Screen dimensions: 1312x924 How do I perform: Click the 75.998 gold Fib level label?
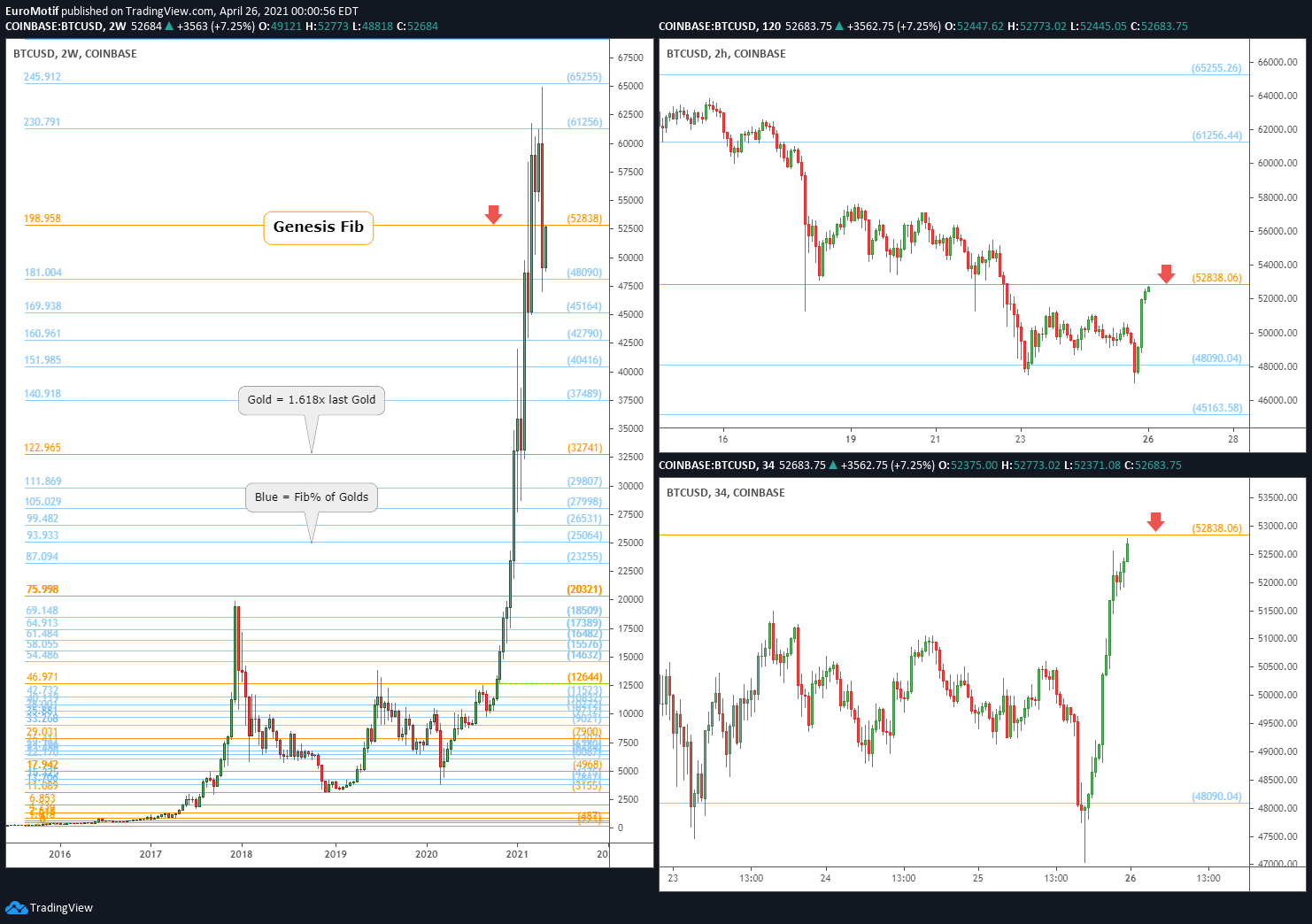pos(42,589)
